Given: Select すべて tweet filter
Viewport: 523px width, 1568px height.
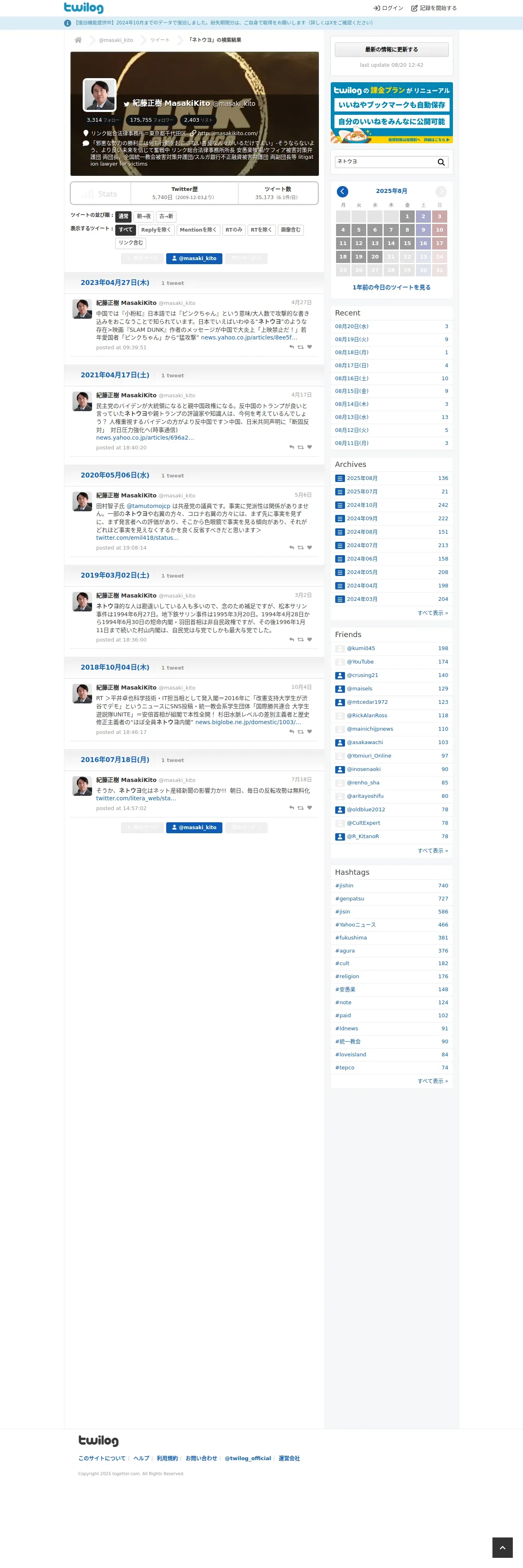Looking at the screenshot, I should click(125, 230).
